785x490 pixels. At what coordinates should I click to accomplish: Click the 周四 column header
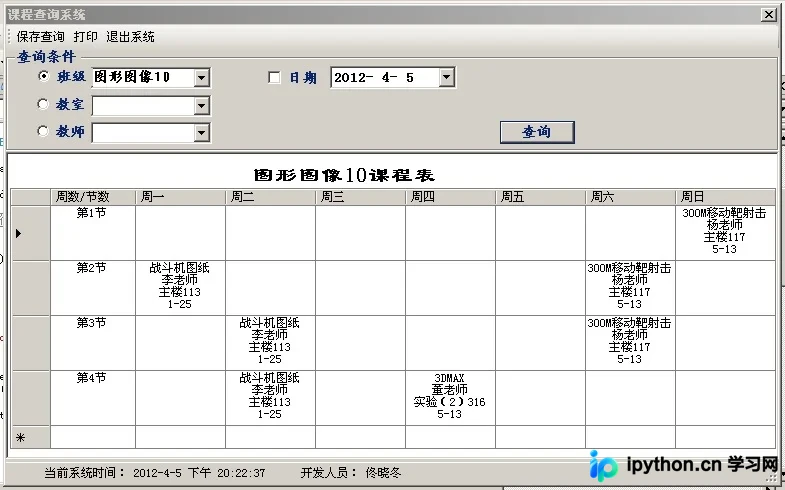click(x=450, y=197)
